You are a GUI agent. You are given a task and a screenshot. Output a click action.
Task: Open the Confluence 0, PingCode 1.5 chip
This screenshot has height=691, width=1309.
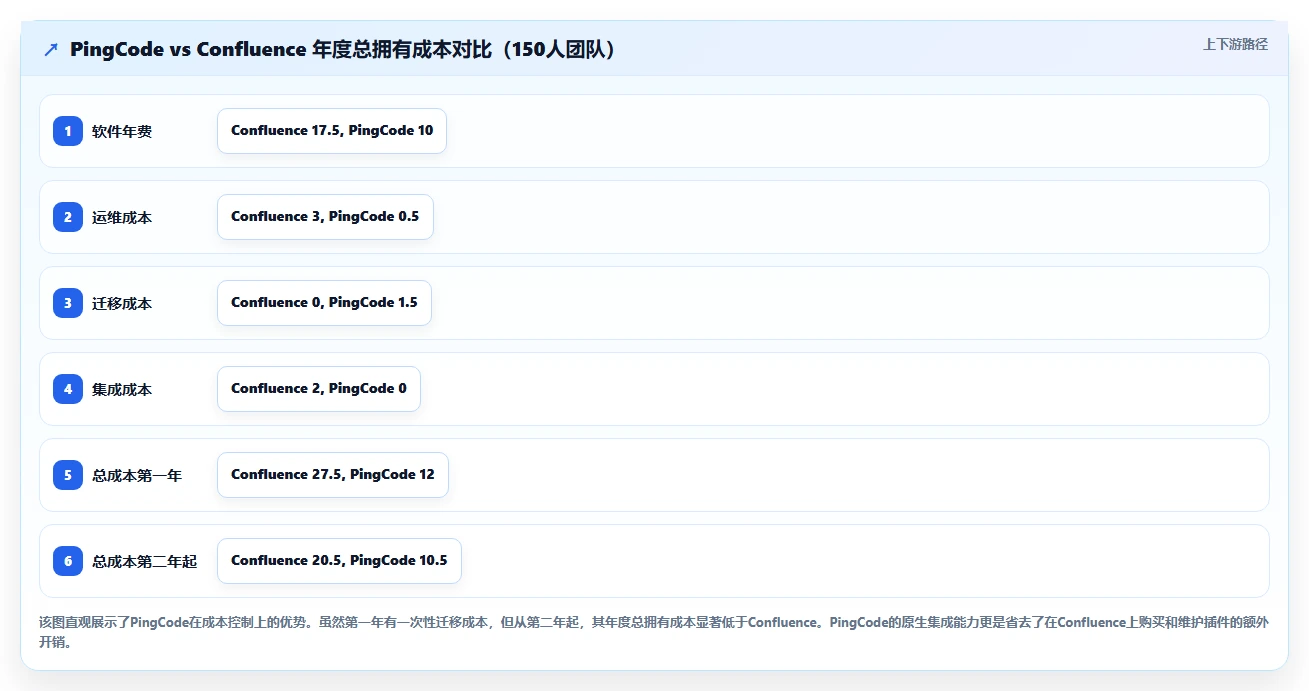tap(324, 303)
